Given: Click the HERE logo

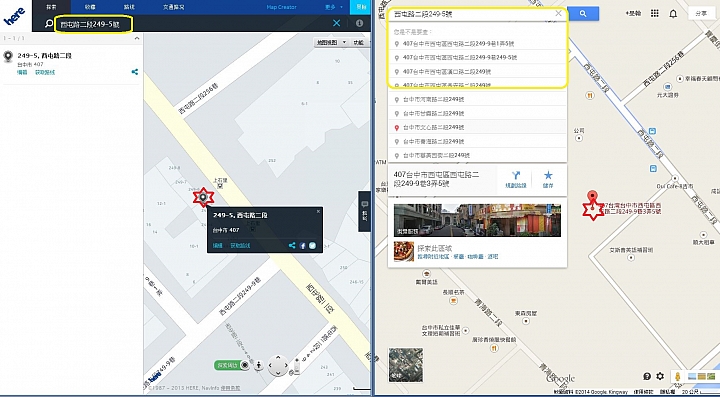Looking at the screenshot, I should pyautogui.click(x=14, y=15).
